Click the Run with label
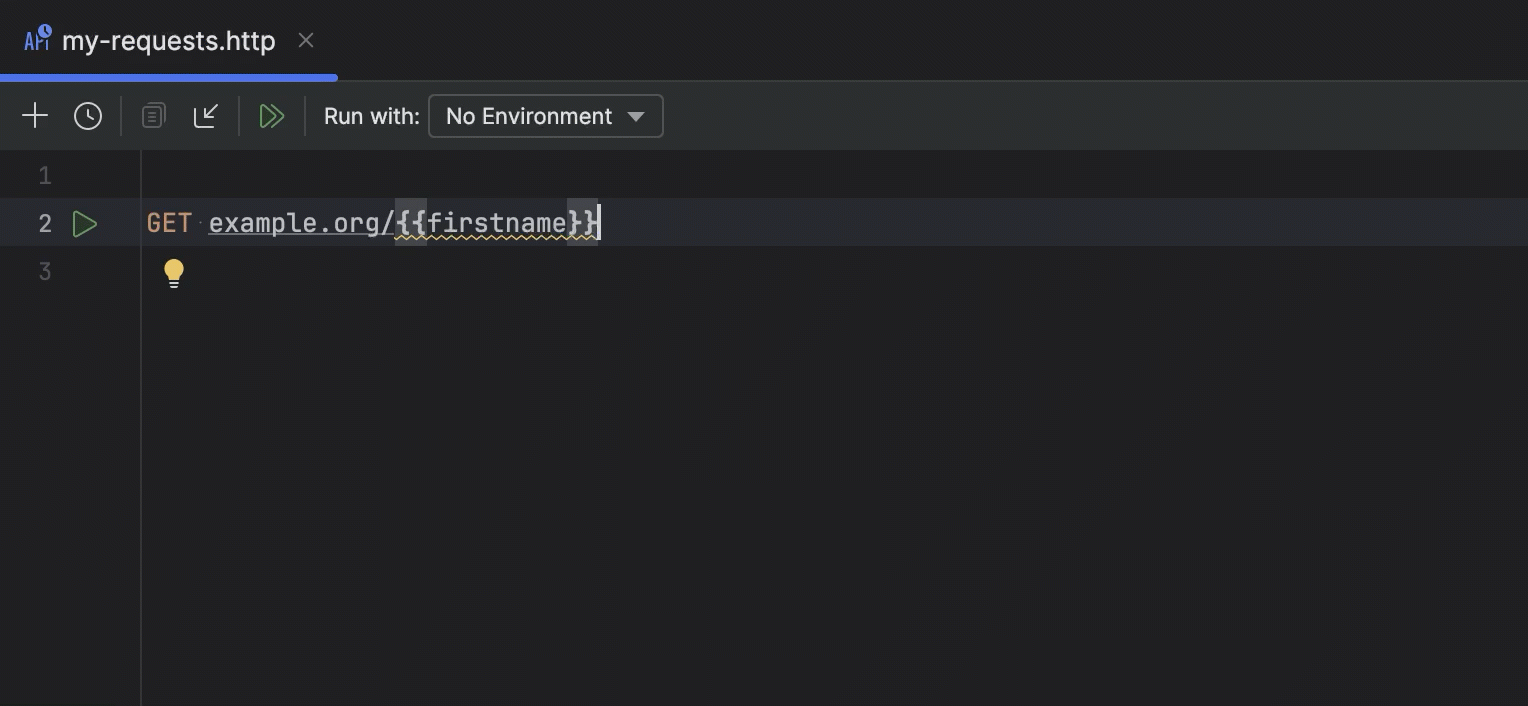The width and height of the screenshot is (1528, 706). [x=371, y=116]
